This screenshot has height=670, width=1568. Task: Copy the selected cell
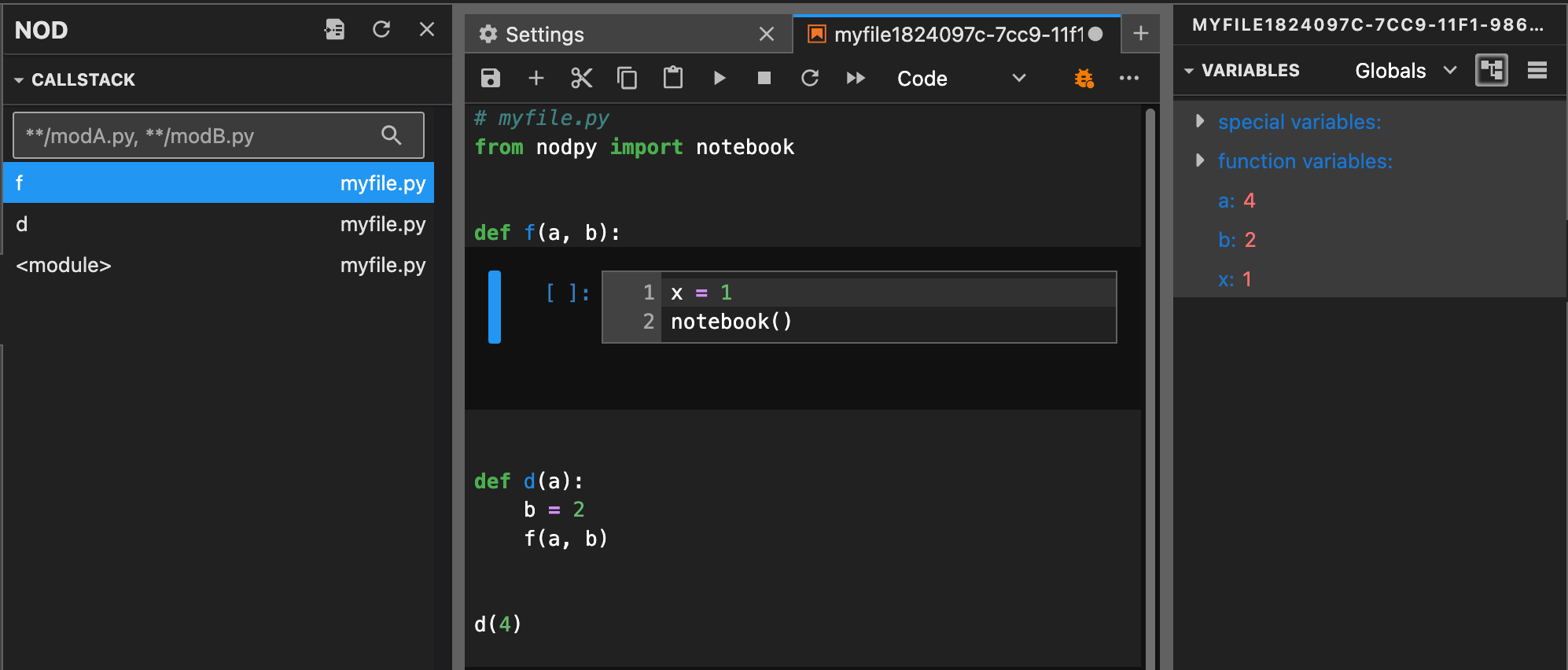[x=628, y=78]
